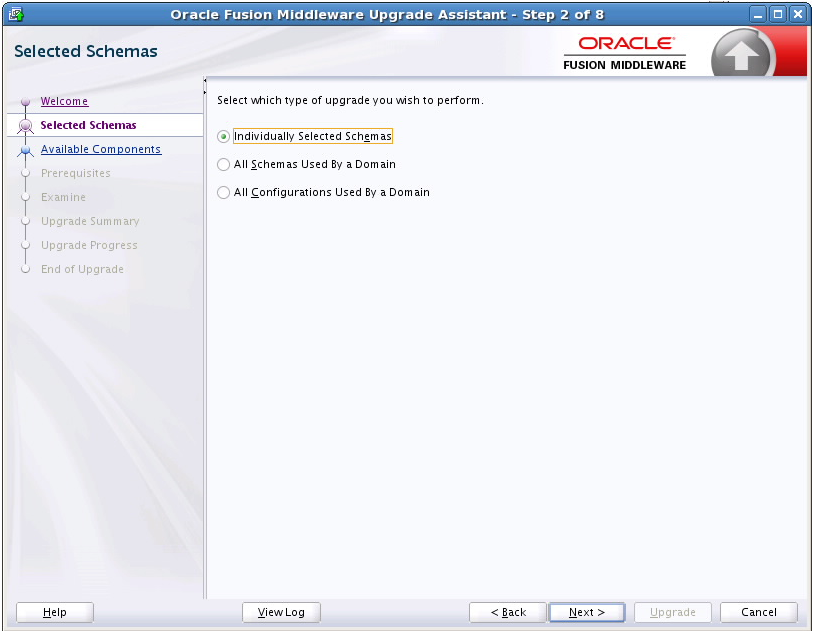Select Individually Selected Schemas radio button
Image resolution: width=815 pixels, height=634 pixels.
click(224, 136)
